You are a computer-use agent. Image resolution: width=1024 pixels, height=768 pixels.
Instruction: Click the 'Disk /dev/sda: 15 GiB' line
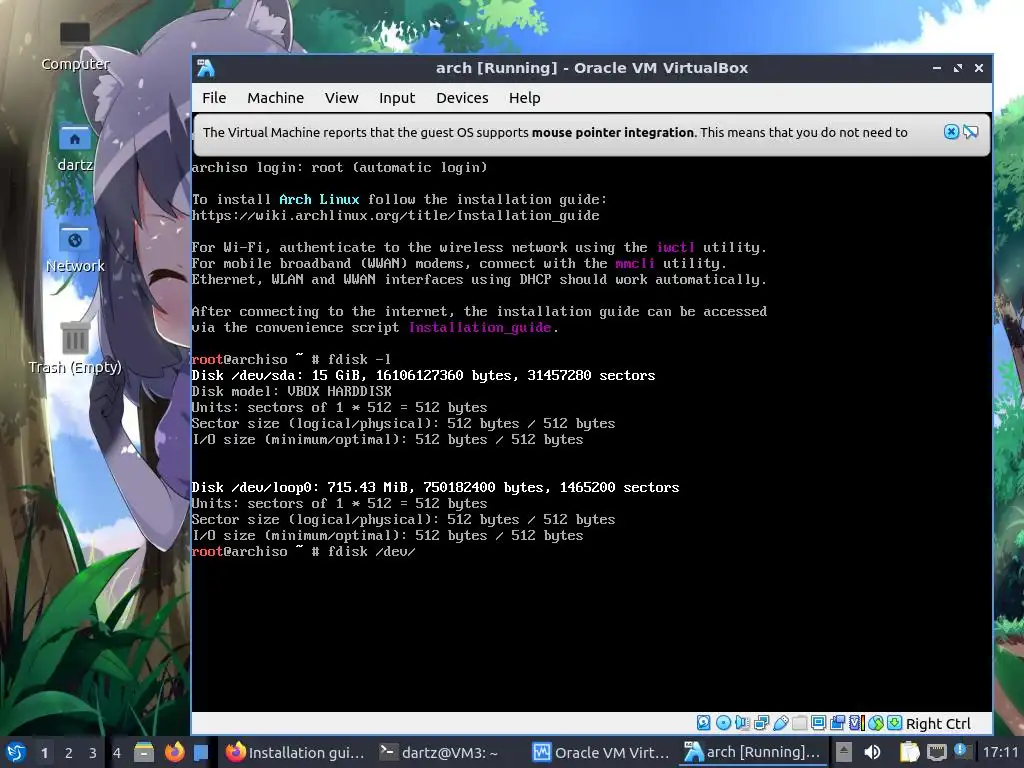(x=423, y=376)
